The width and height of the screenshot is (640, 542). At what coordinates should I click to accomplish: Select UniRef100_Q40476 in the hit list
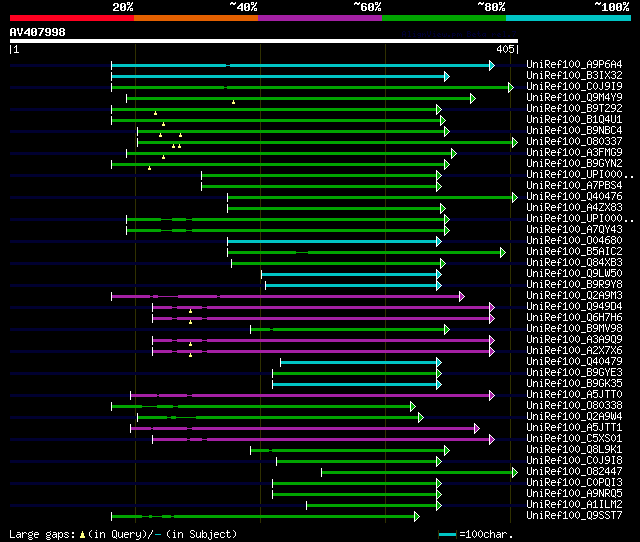click(x=574, y=197)
